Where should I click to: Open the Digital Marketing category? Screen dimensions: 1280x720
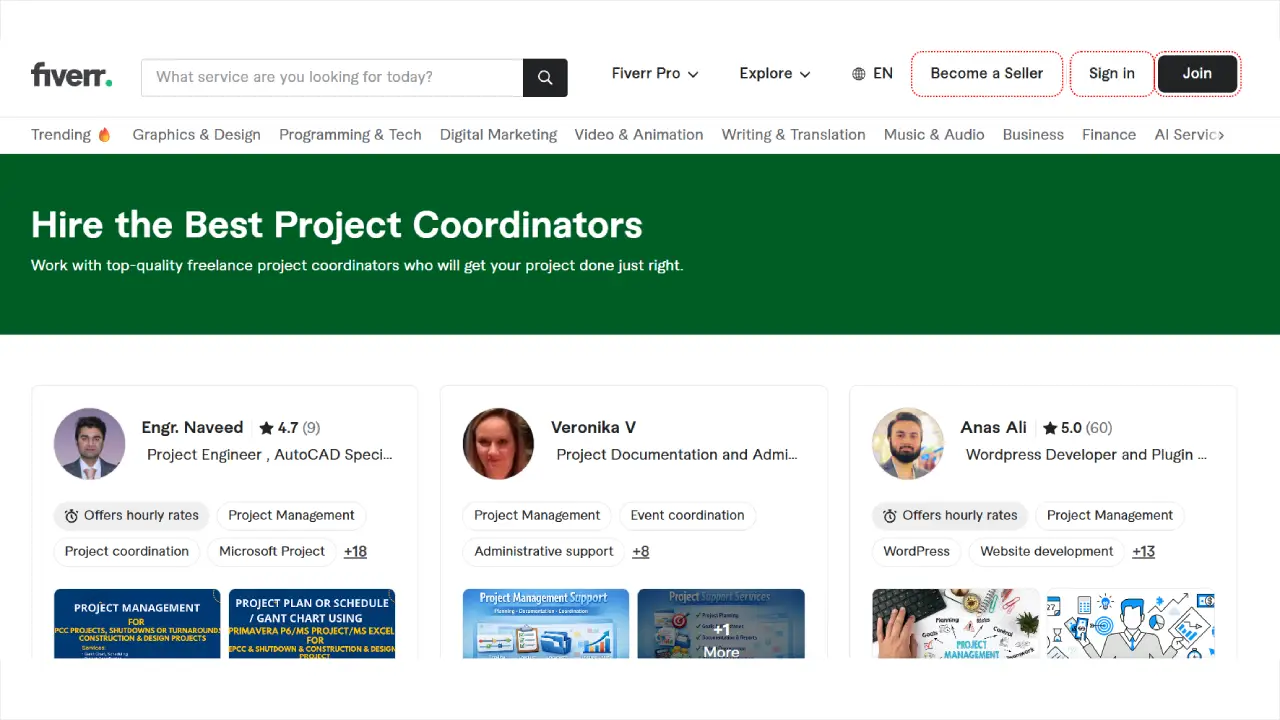click(x=498, y=134)
